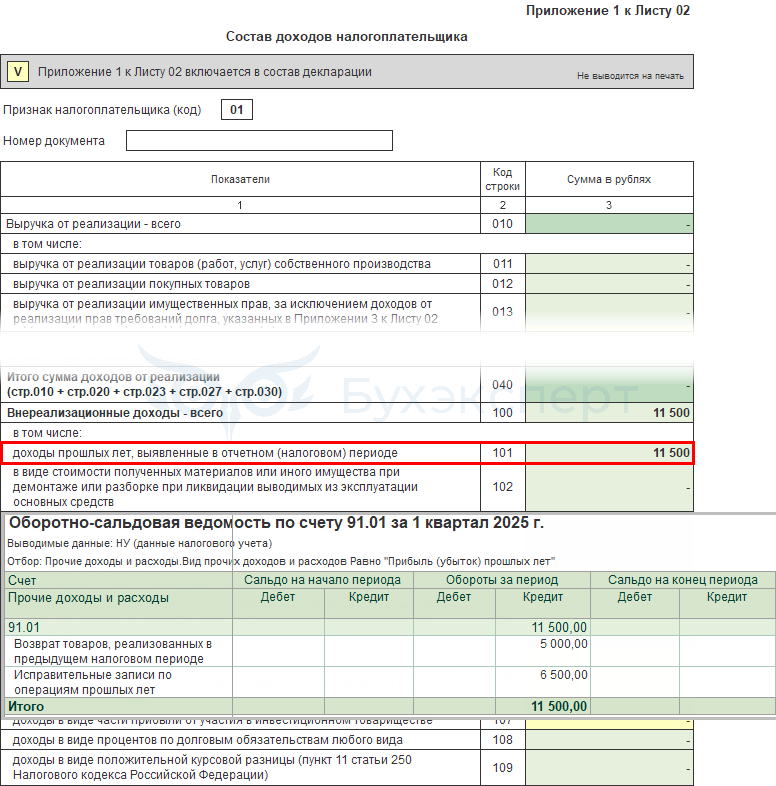Click 'доходы в виде положительной курсовой разницы' row
776x786 pixels.
[212, 767]
